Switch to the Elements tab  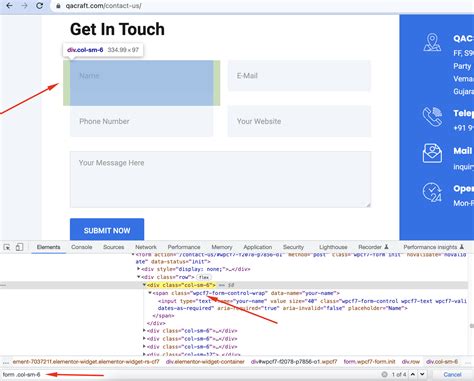[x=49, y=247]
